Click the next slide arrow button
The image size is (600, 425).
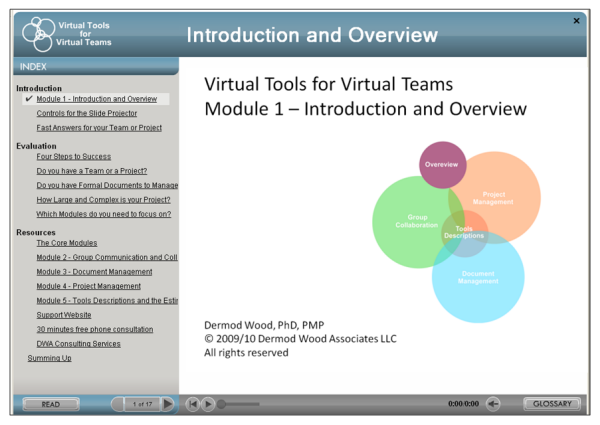click(x=167, y=404)
